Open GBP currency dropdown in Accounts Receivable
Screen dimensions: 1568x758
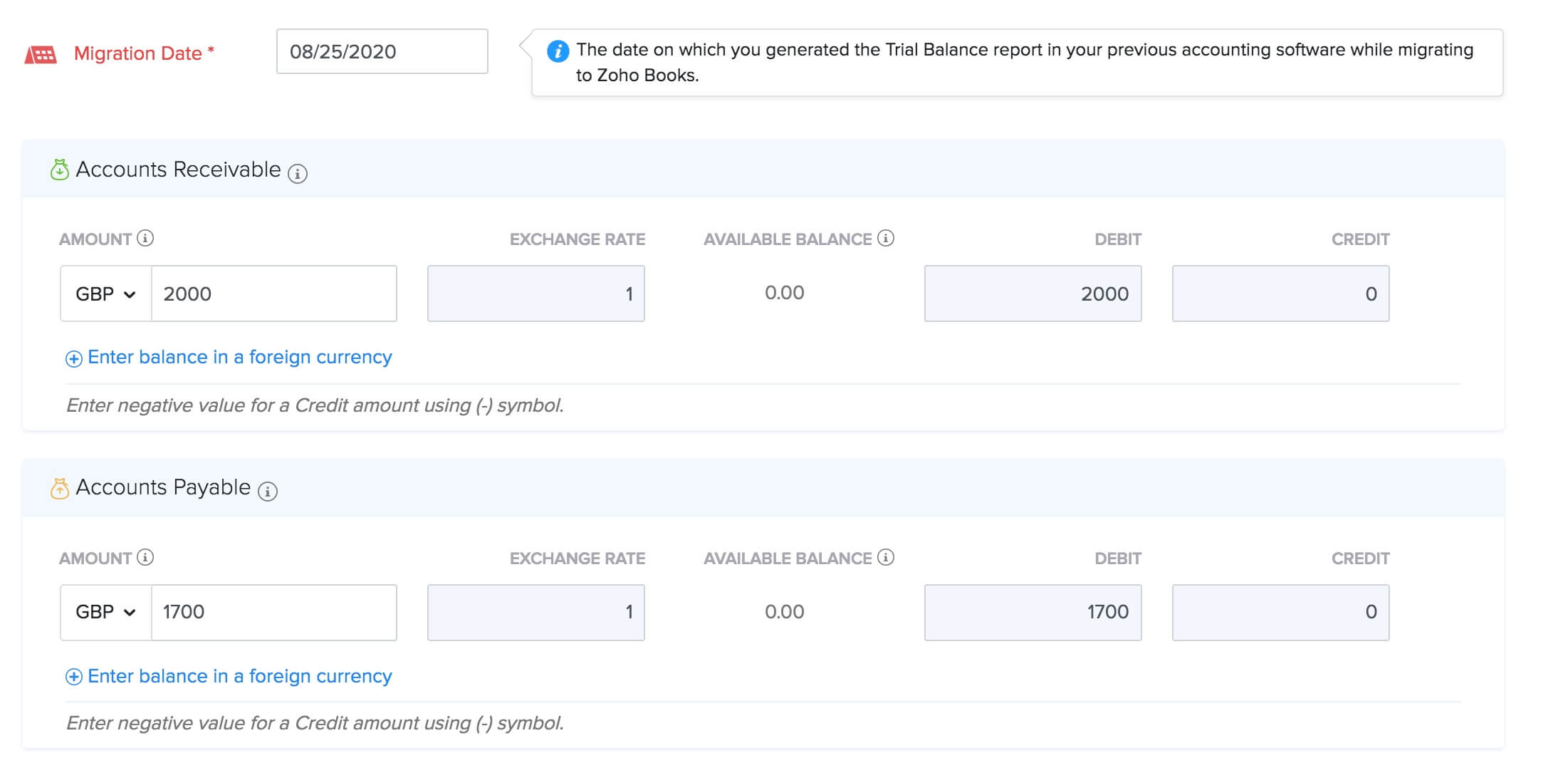coord(105,294)
